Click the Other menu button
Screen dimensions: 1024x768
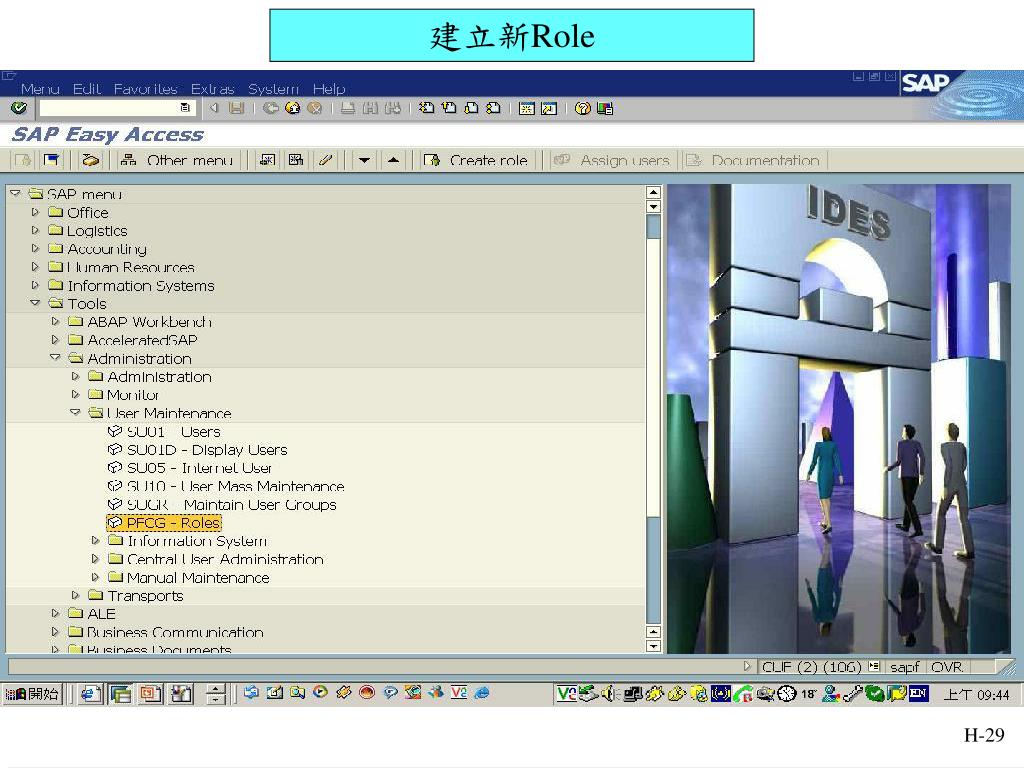coord(178,160)
